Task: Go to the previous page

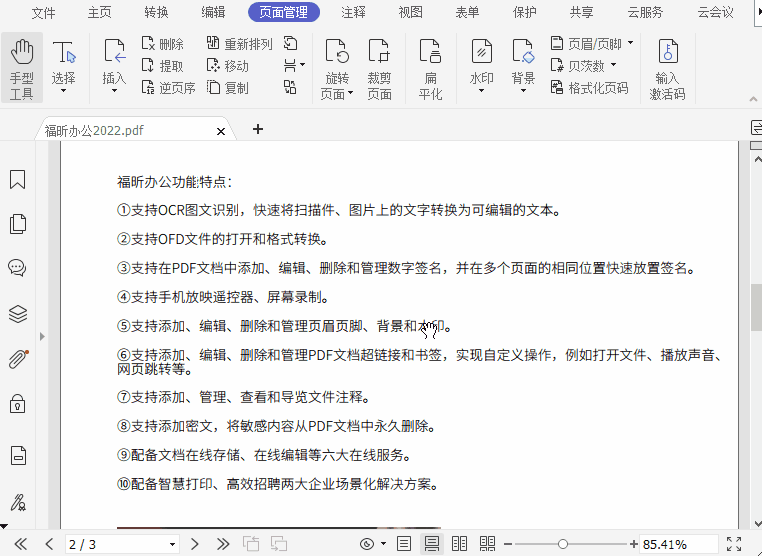Action: pyautogui.click(x=49, y=544)
